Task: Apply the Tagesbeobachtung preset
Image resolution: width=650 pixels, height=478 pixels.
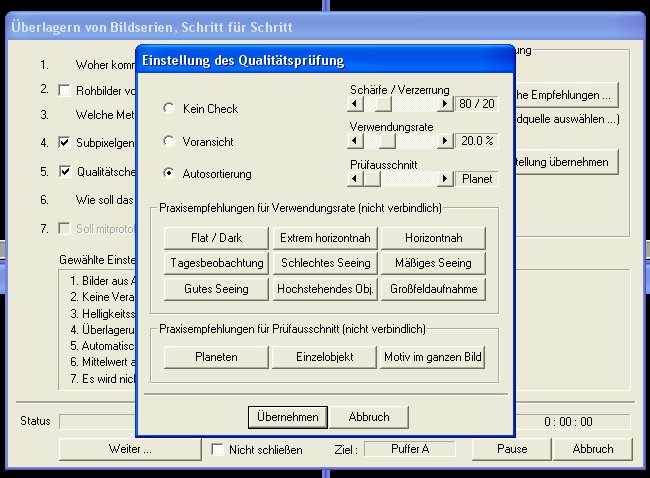Action: click(x=216, y=263)
